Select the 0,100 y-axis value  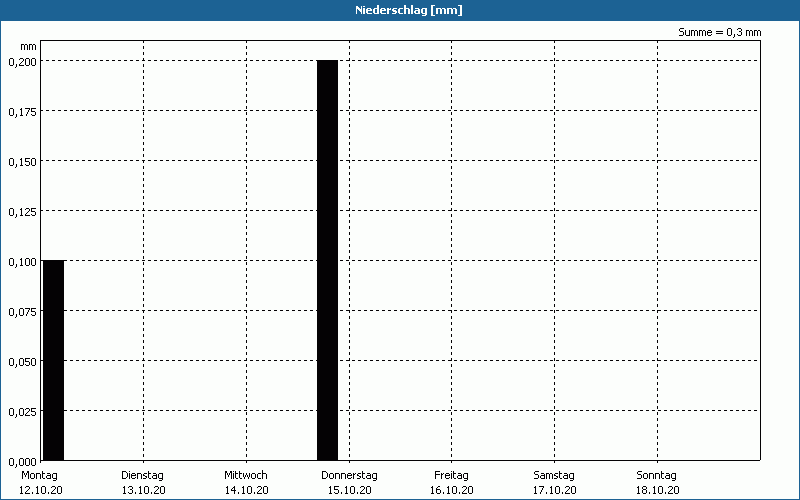click(22, 261)
